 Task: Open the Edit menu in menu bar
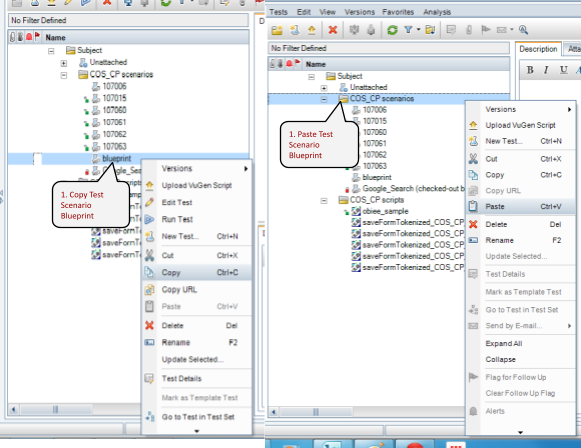click(x=303, y=12)
